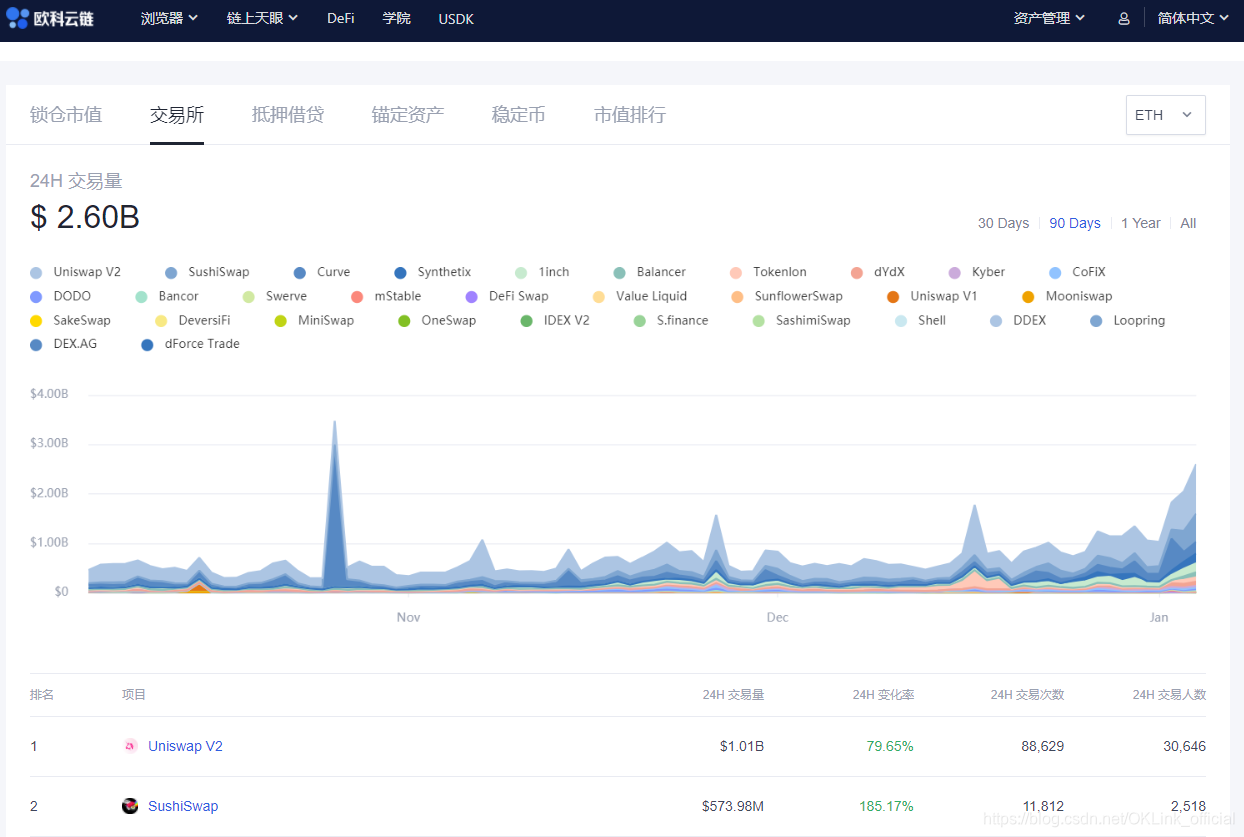Open the user account icon
1244x837 pixels.
1124,19
